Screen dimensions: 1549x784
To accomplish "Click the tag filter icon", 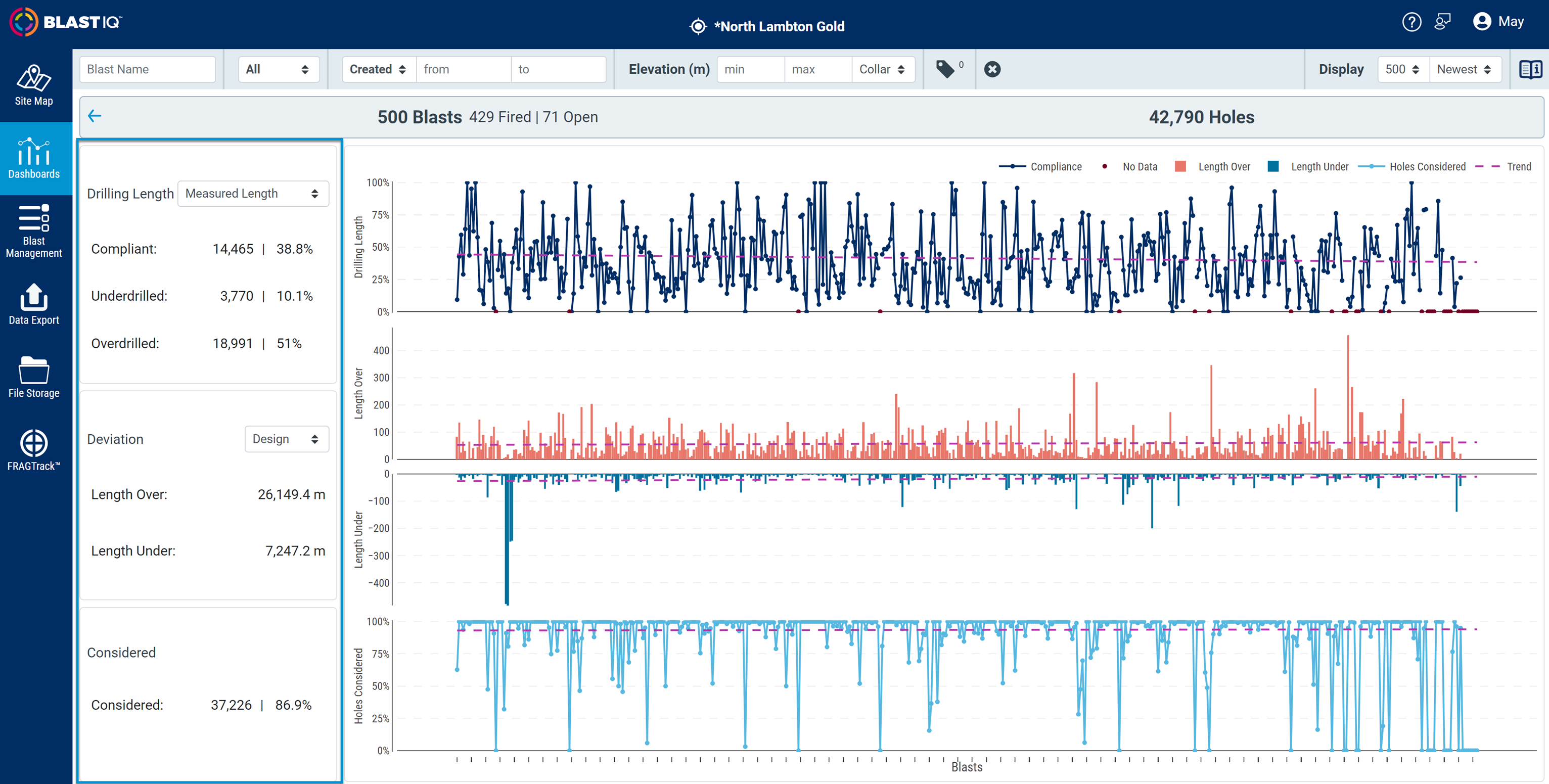I will [946, 69].
